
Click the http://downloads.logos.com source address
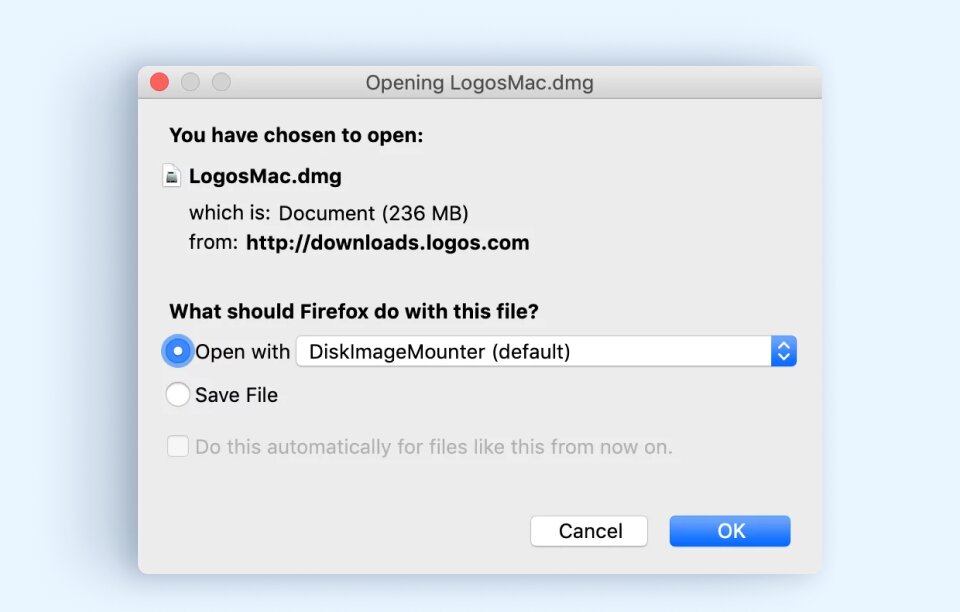[388, 242]
